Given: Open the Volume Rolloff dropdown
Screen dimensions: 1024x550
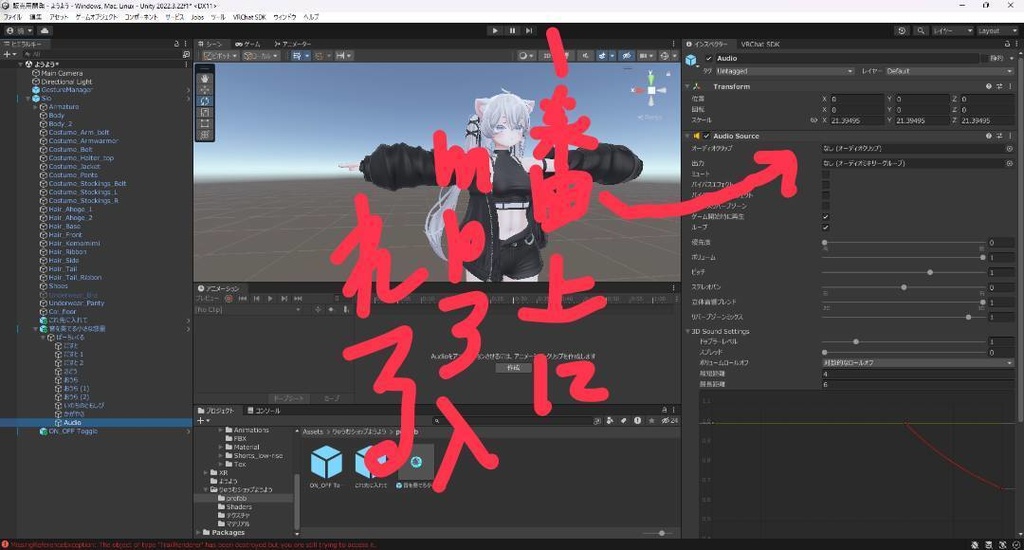Looking at the screenshot, I should point(918,363).
